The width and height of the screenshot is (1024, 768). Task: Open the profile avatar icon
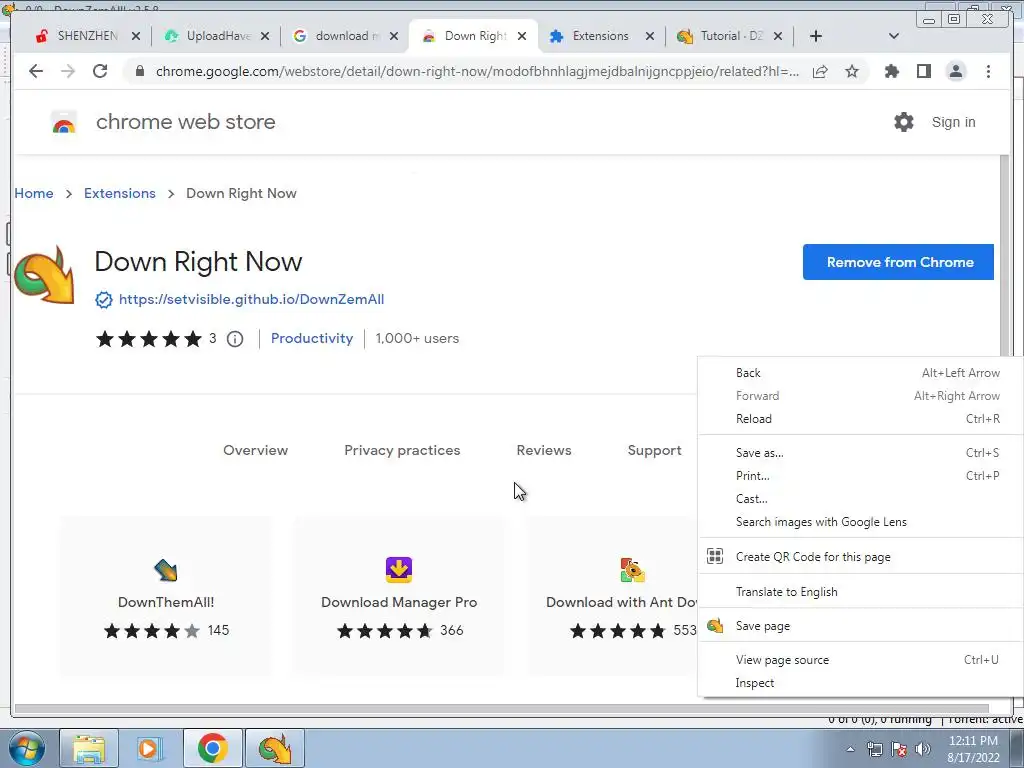coord(955,71)
